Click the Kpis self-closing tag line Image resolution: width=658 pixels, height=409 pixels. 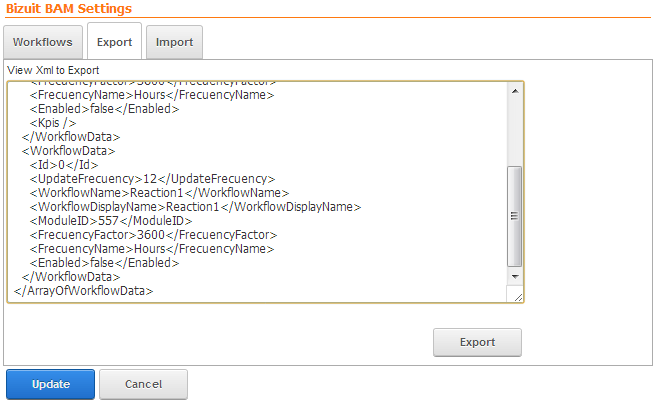pyautogui.click(x=53, y=123)
